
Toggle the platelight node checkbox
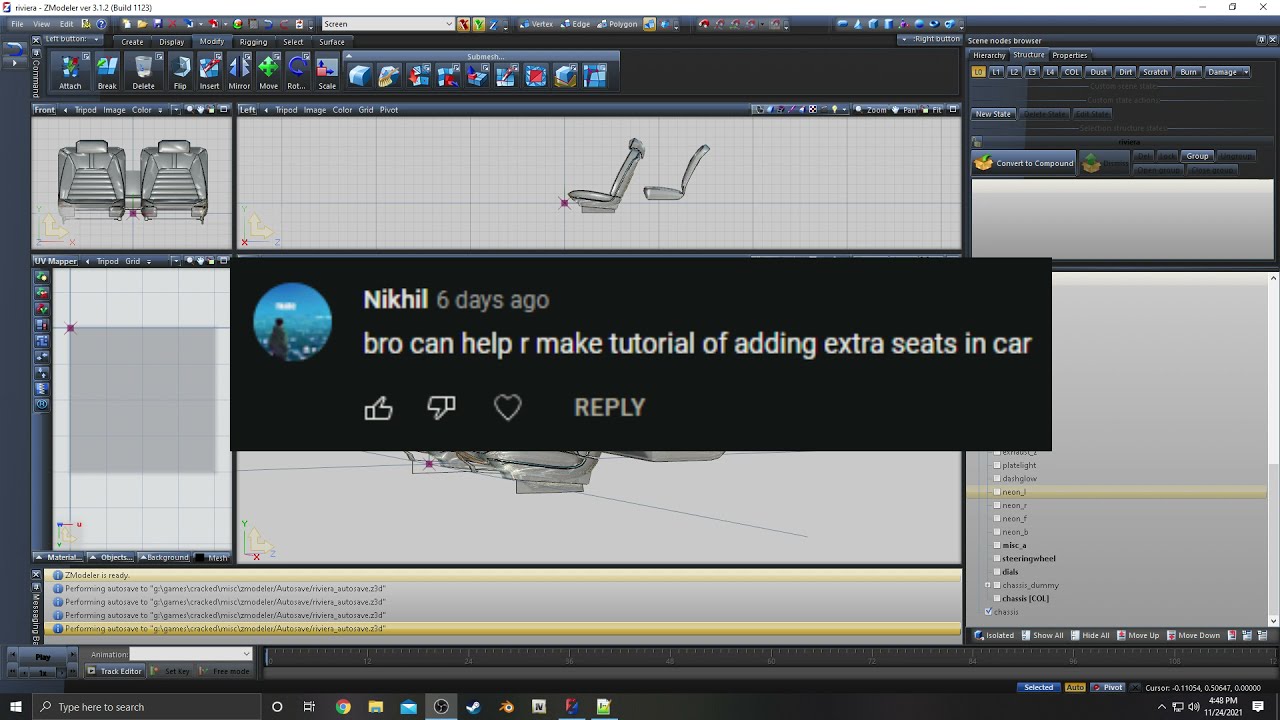pyautogui.click(x=997, y=465)
